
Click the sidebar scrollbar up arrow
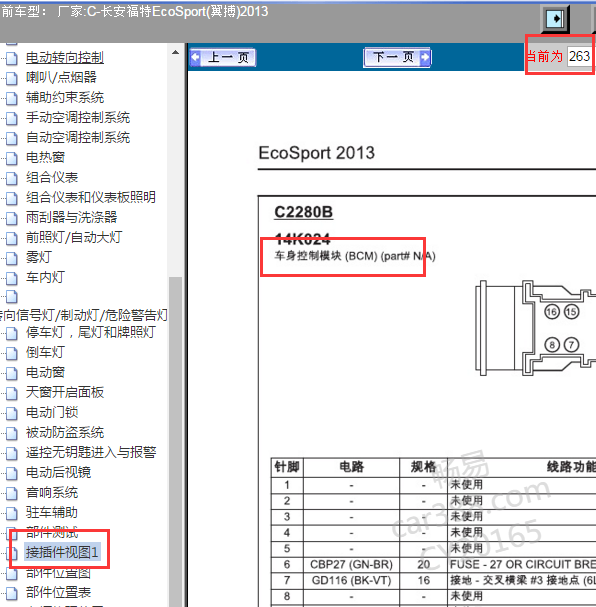175,52
